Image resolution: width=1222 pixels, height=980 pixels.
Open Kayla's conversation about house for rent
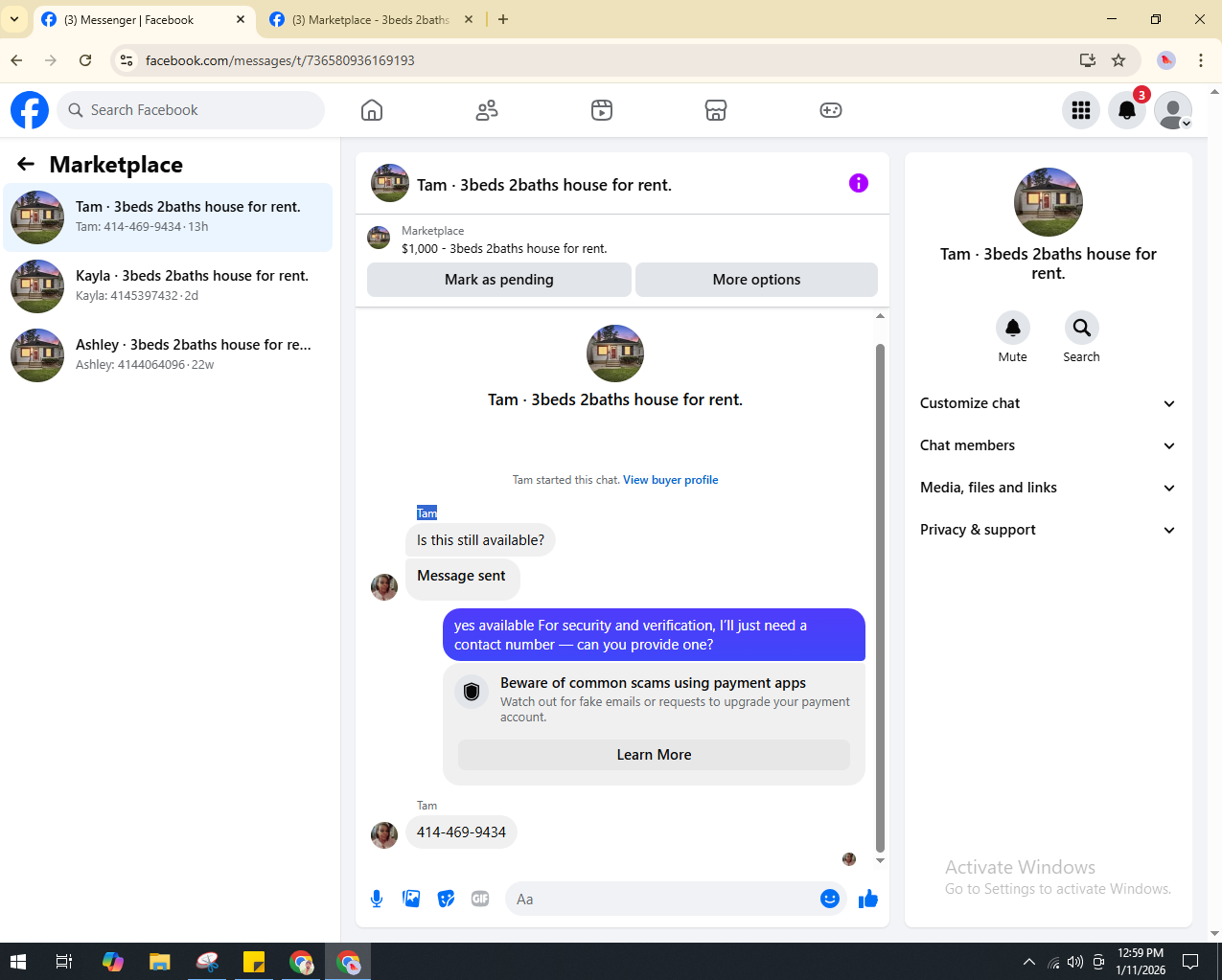pyautogui.click(x=168, y=286)
